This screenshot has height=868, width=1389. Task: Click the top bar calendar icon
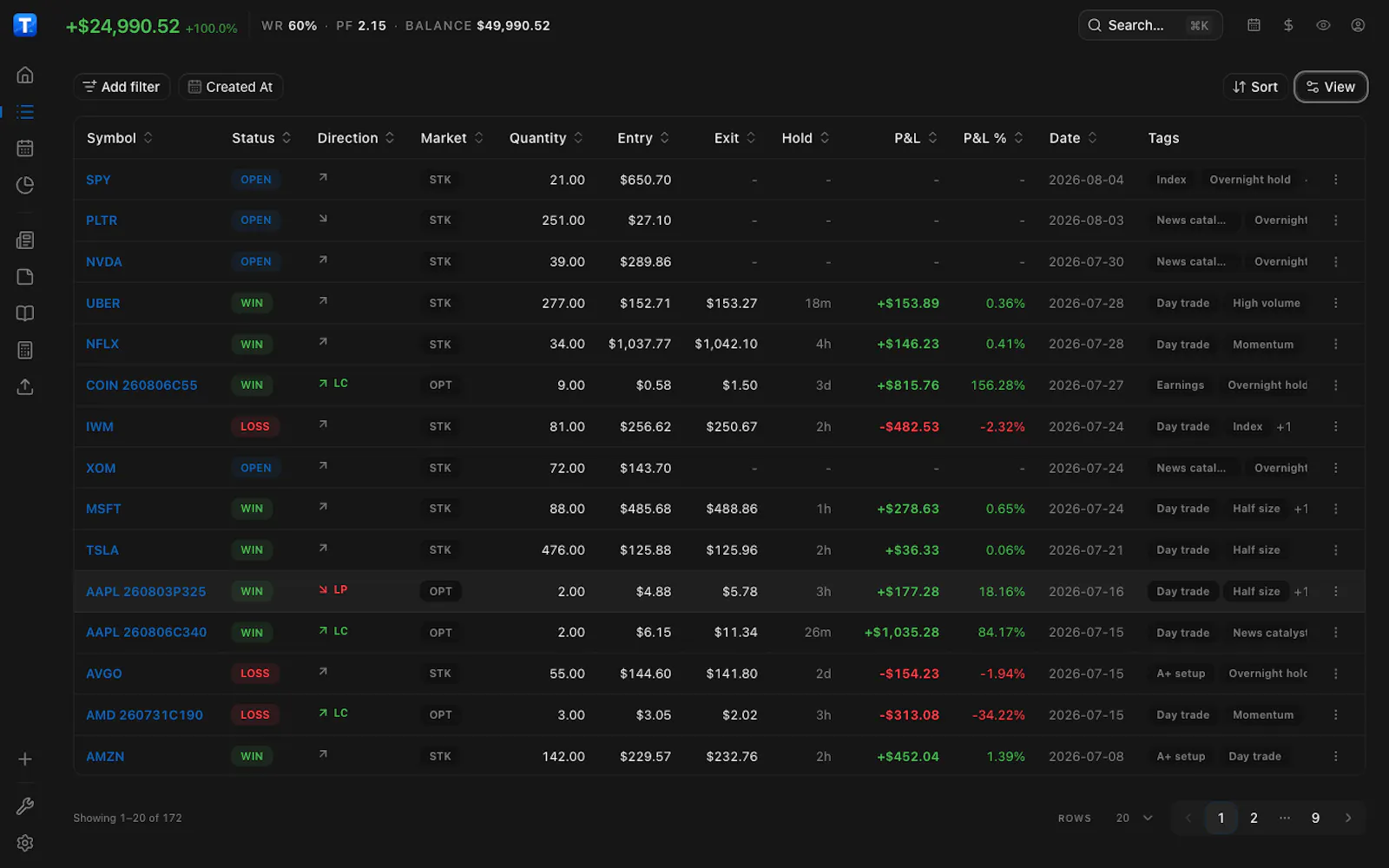pyautogui.click(x=1254, y=25)
